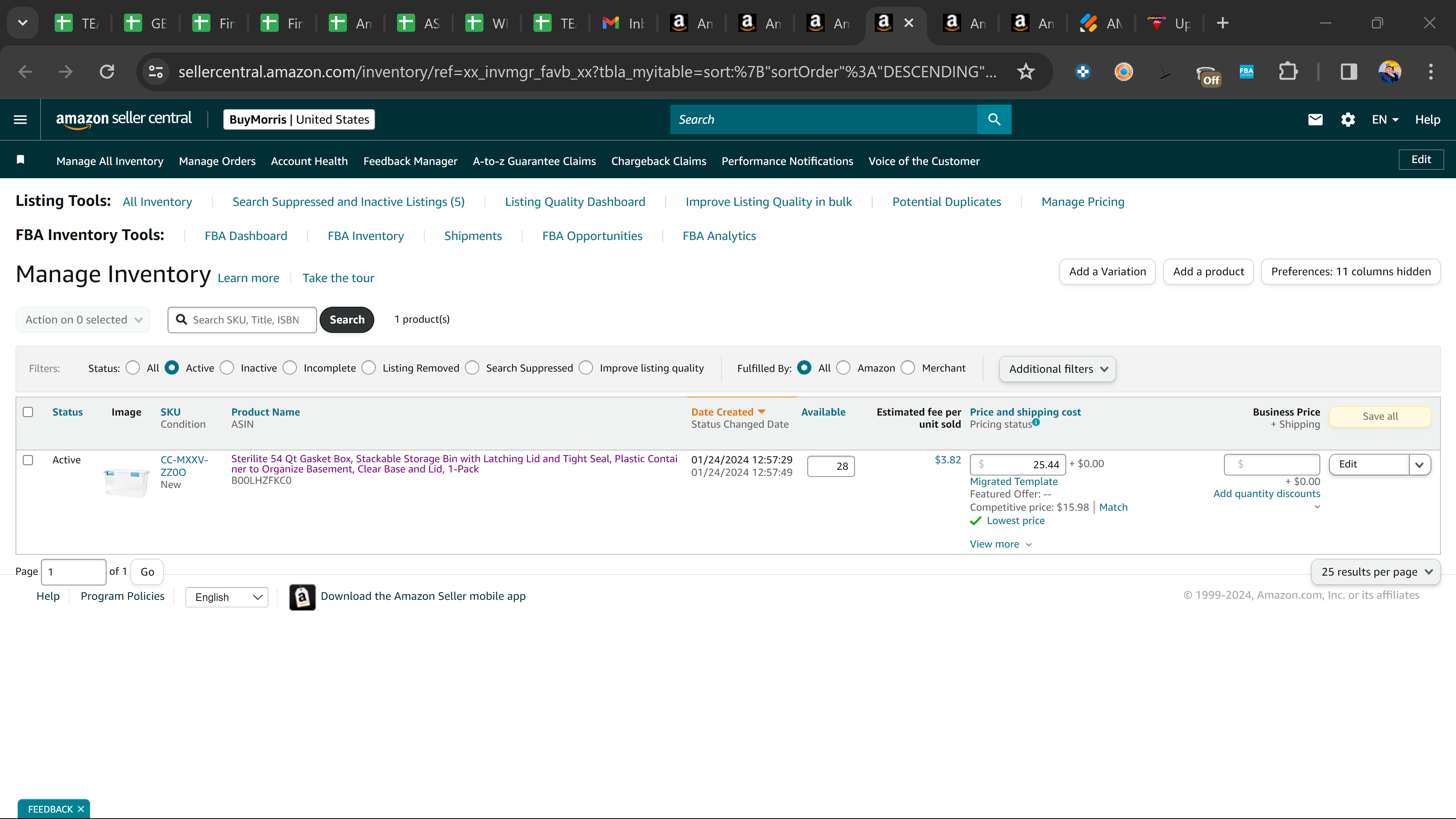Select Improve listing quality filter
The image size is (1456, 819).
[x=586, y=368]
